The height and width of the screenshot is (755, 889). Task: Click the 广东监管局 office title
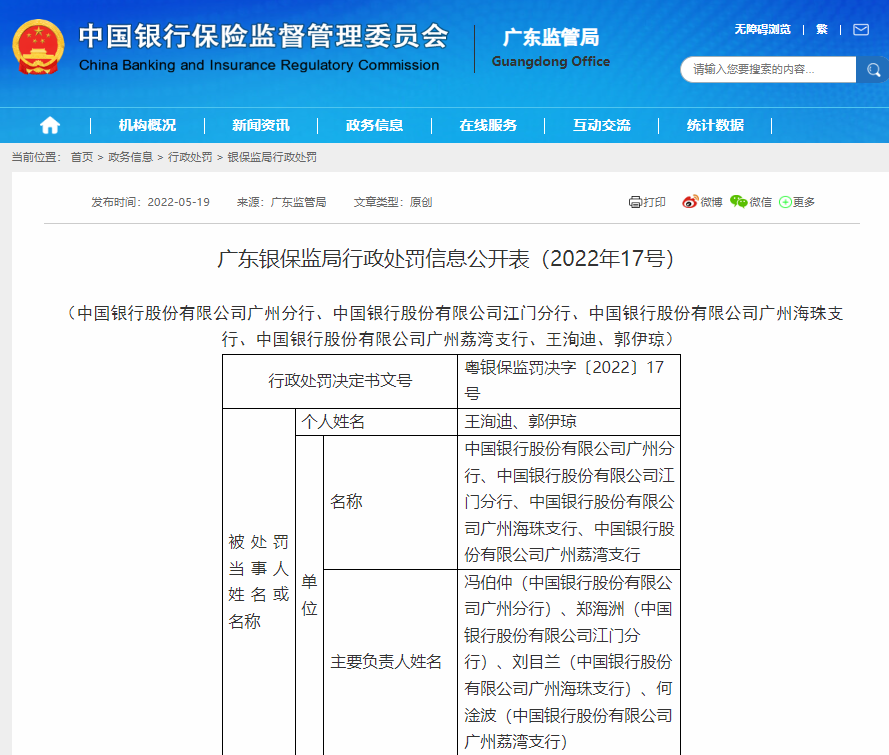coord(551,37)
